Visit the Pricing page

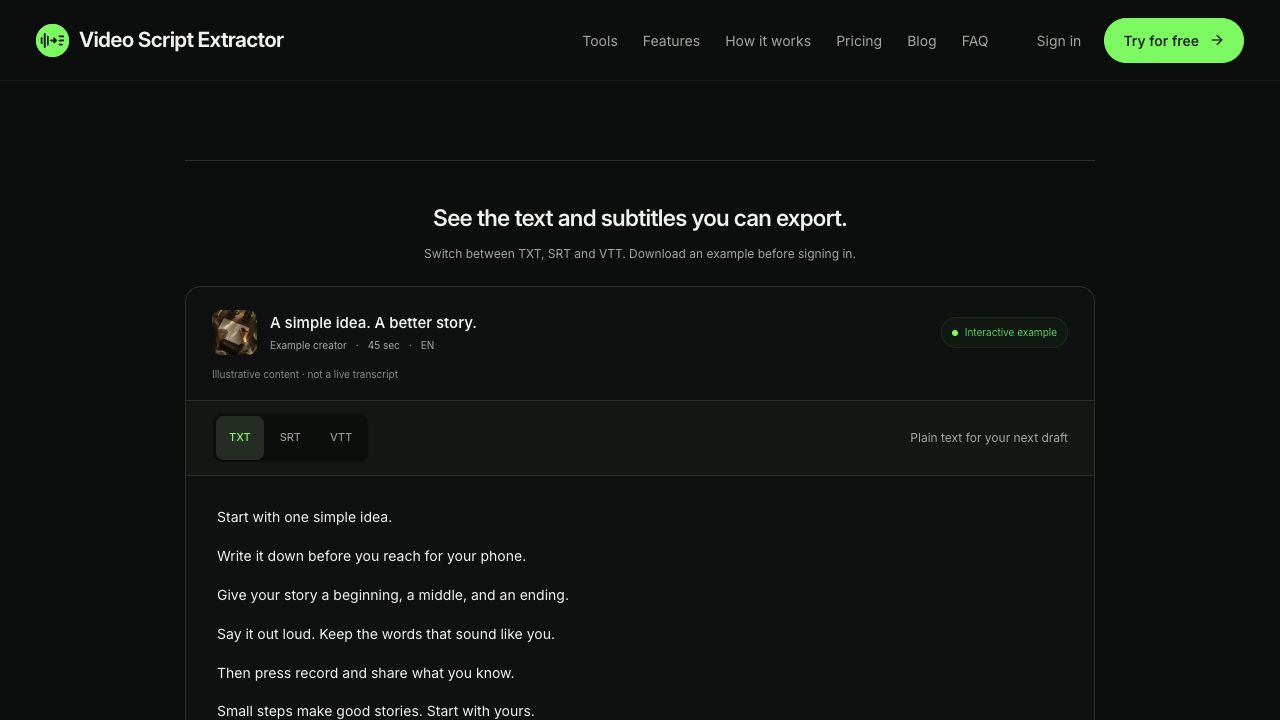859,41
